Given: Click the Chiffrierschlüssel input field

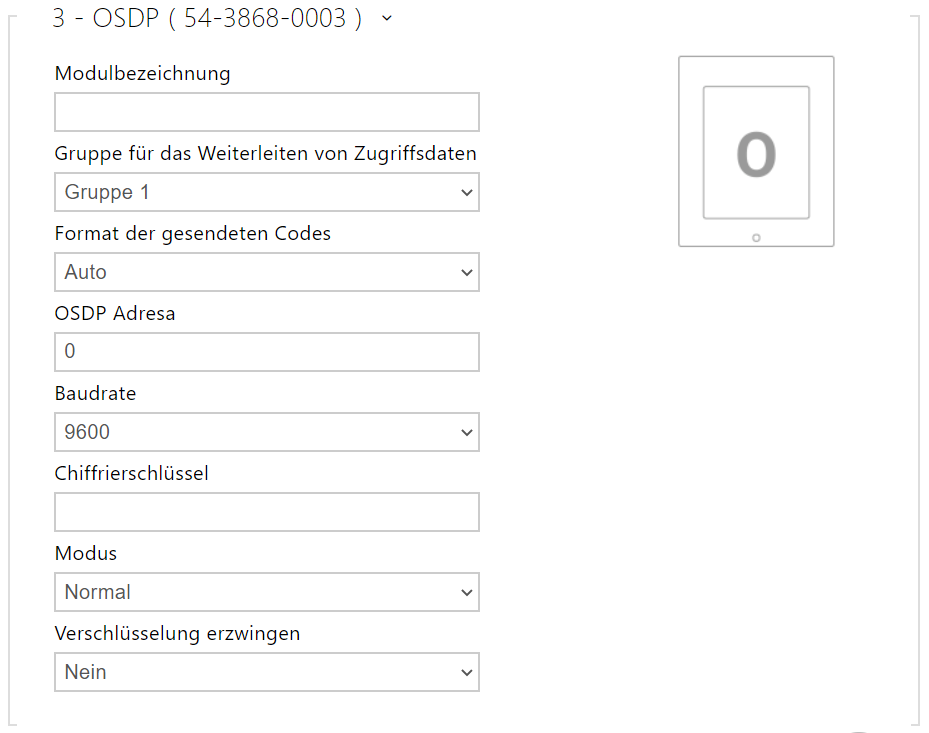Looking at the screenshot, I should pyautogui.click(x=267, y=512).
